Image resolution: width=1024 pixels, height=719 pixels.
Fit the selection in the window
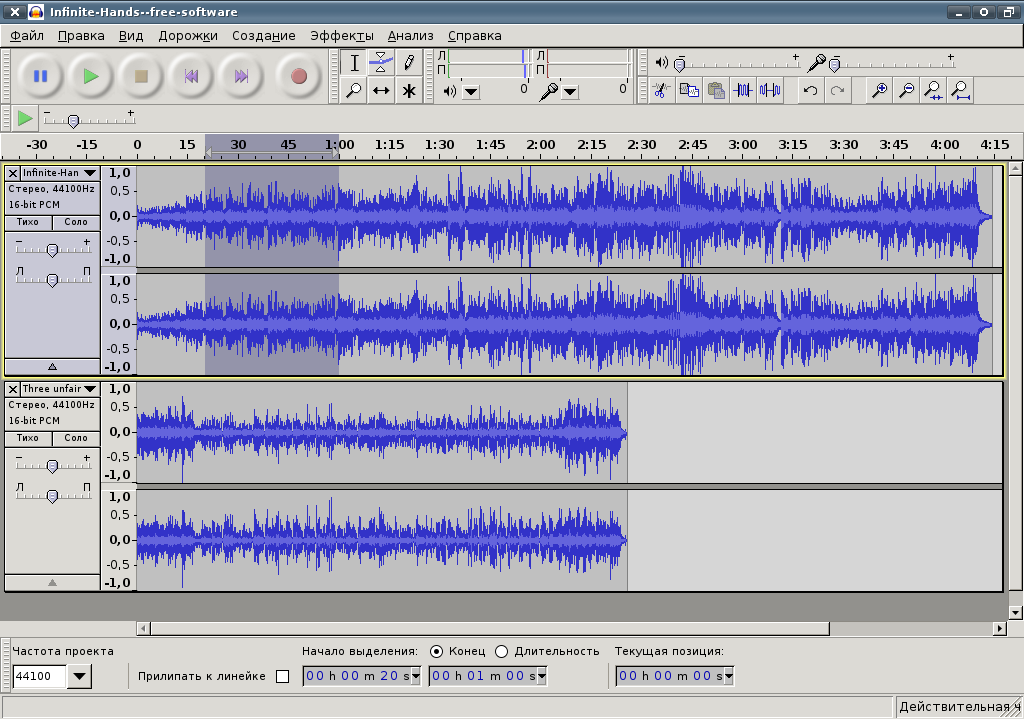pos(933,90)
